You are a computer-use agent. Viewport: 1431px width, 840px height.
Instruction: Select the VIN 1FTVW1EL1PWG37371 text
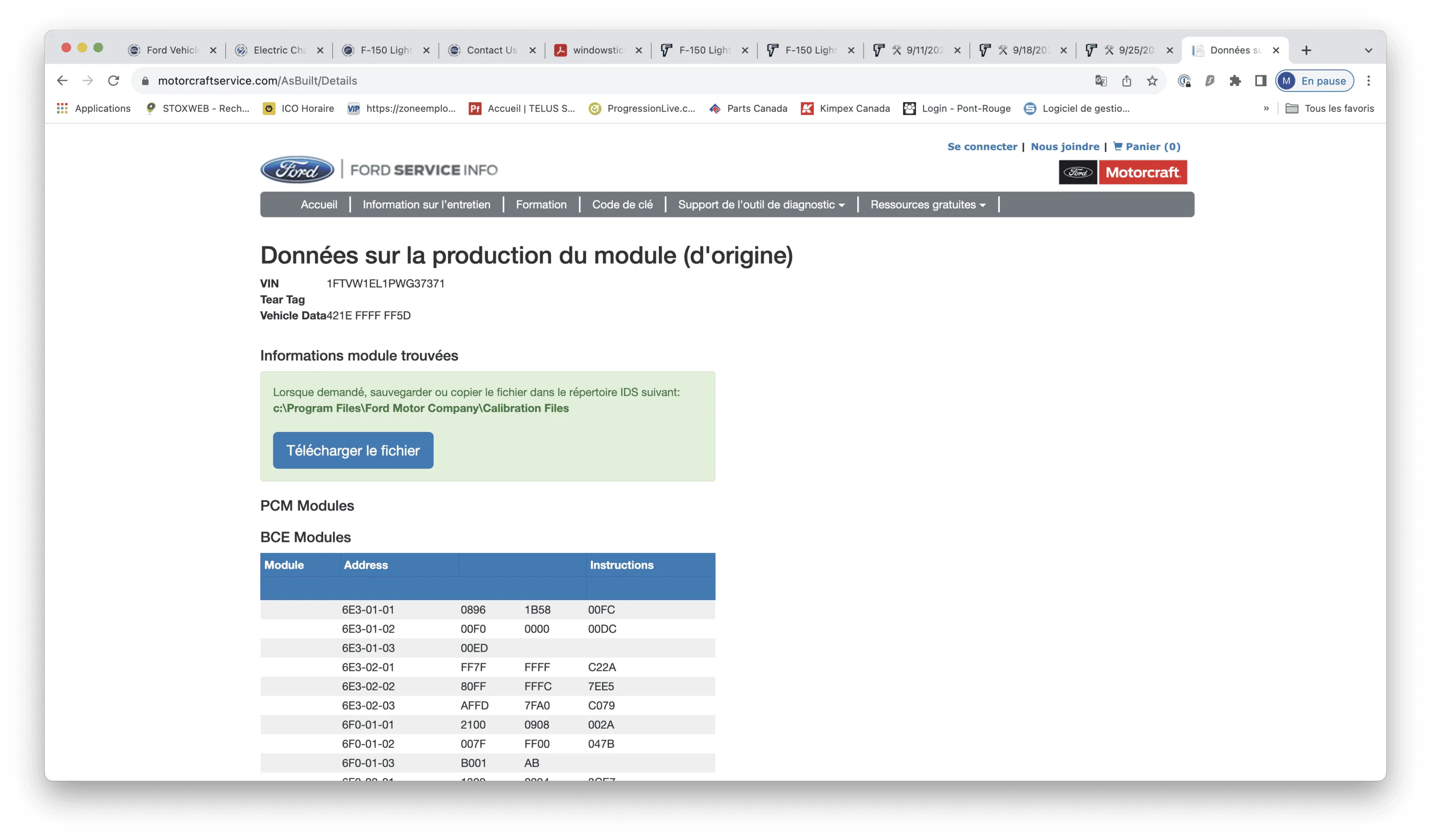pyautogui.click(x=385, y=283)
